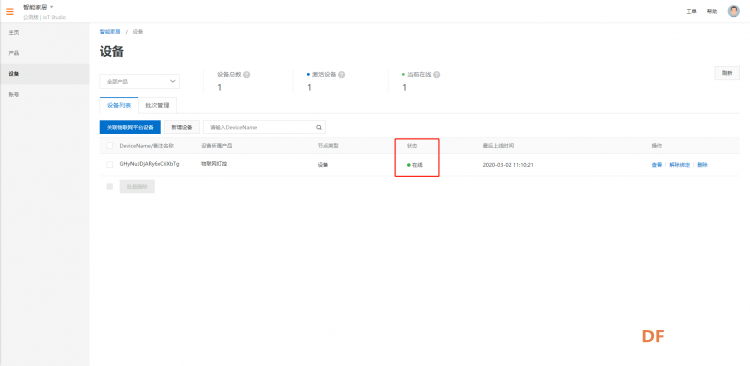This screenshot has height=366, width=750.
Task: Click the 设备所属产品 column header
Action: [217, 145]
